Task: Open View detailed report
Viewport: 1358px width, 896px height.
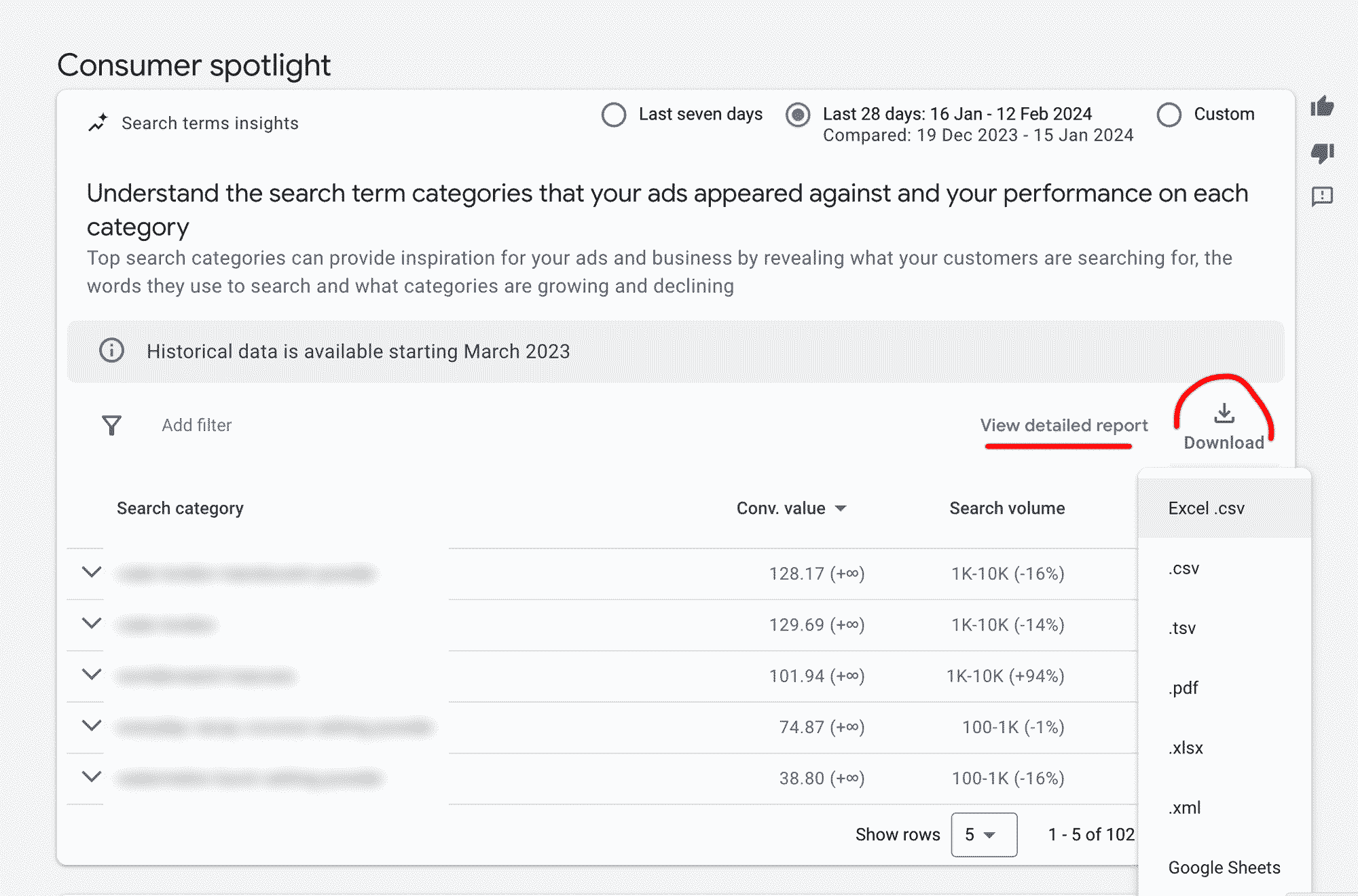Action: (x=1063, y=426)
